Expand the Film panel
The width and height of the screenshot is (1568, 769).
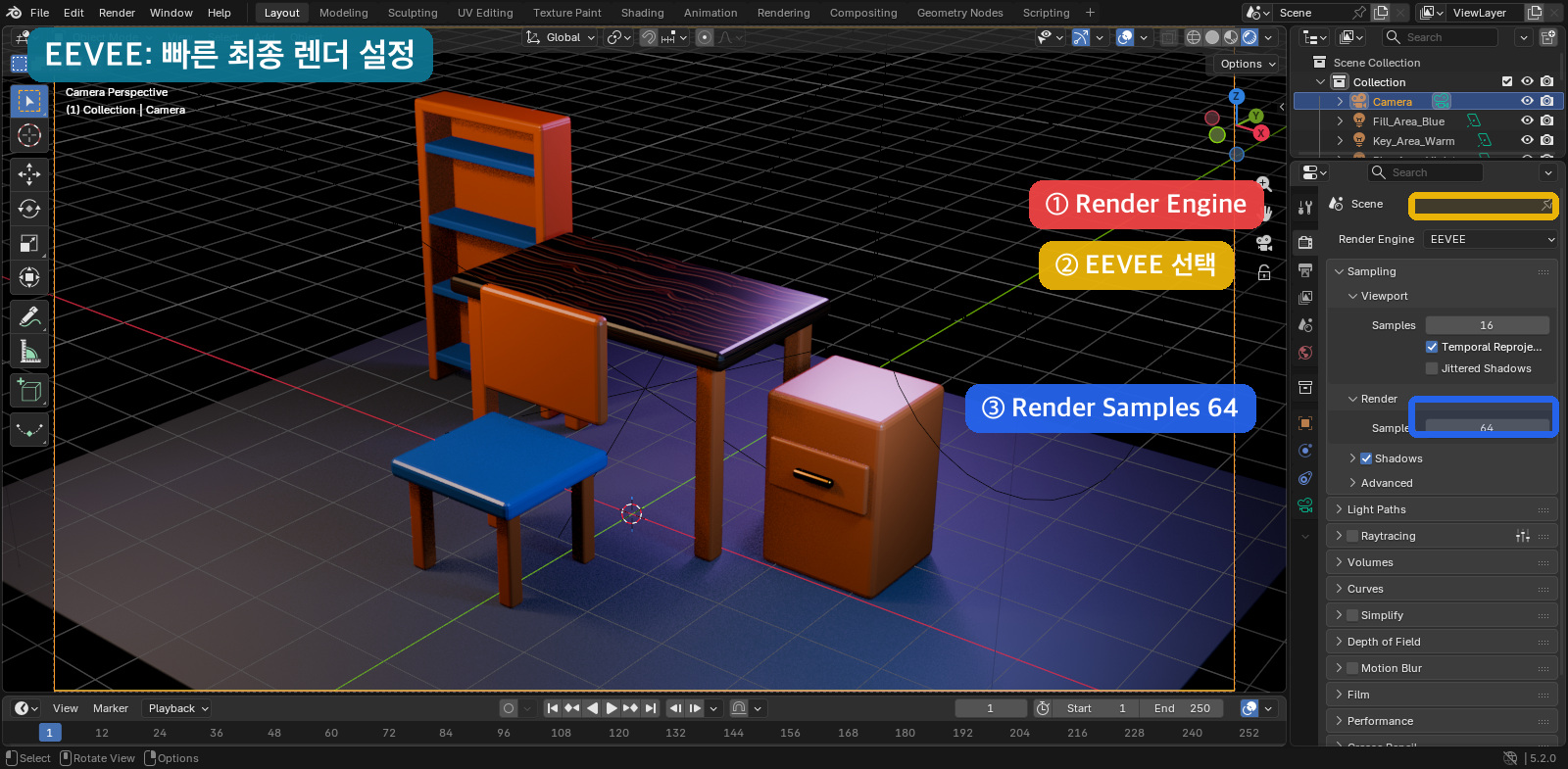(x=1340, y=695)
